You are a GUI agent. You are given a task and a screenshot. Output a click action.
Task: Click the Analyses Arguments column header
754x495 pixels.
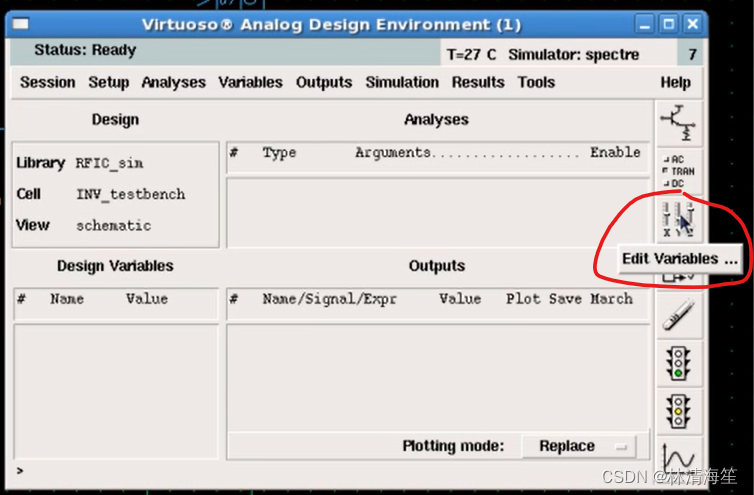coord(392,153)
